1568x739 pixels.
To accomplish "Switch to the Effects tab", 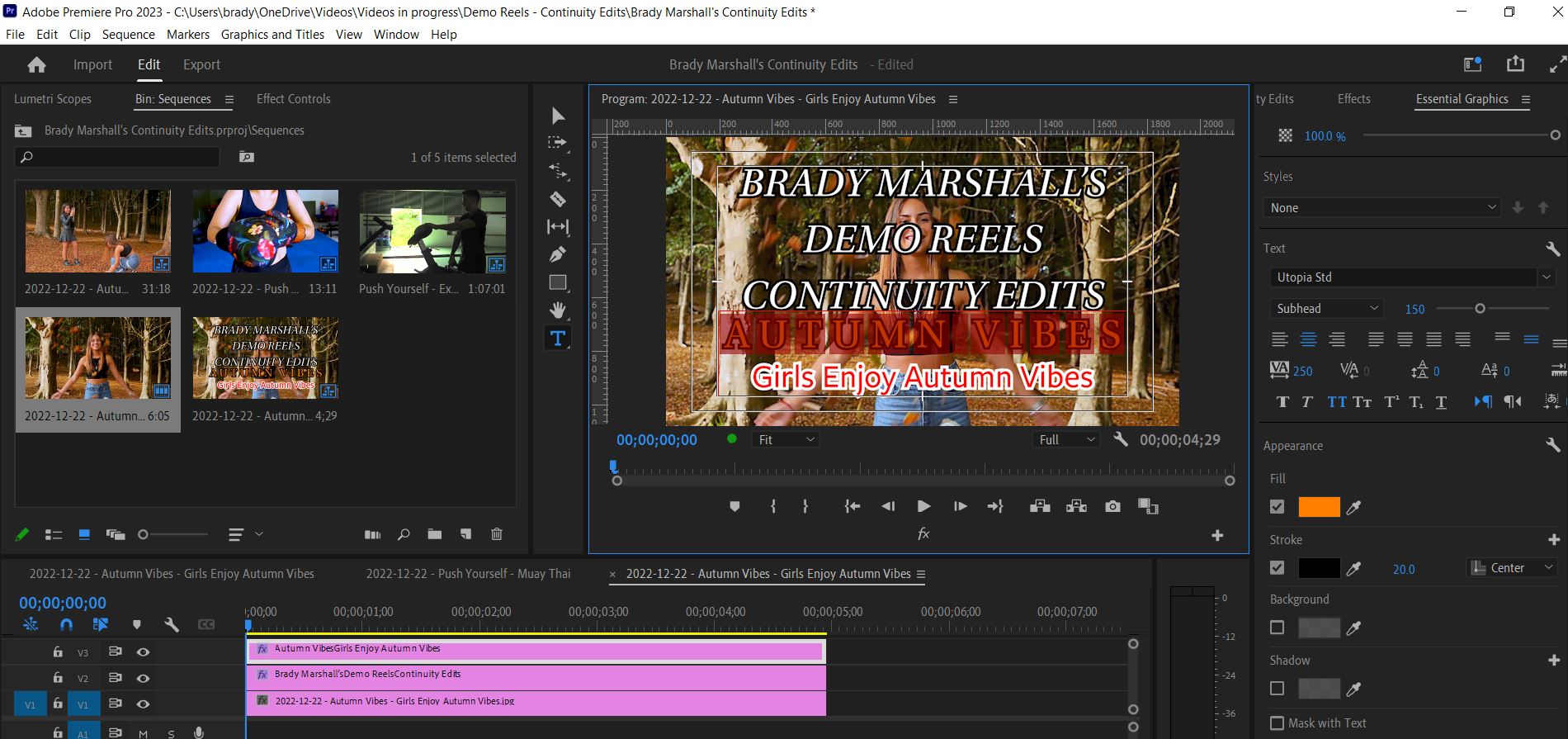I will [1353, 99].
